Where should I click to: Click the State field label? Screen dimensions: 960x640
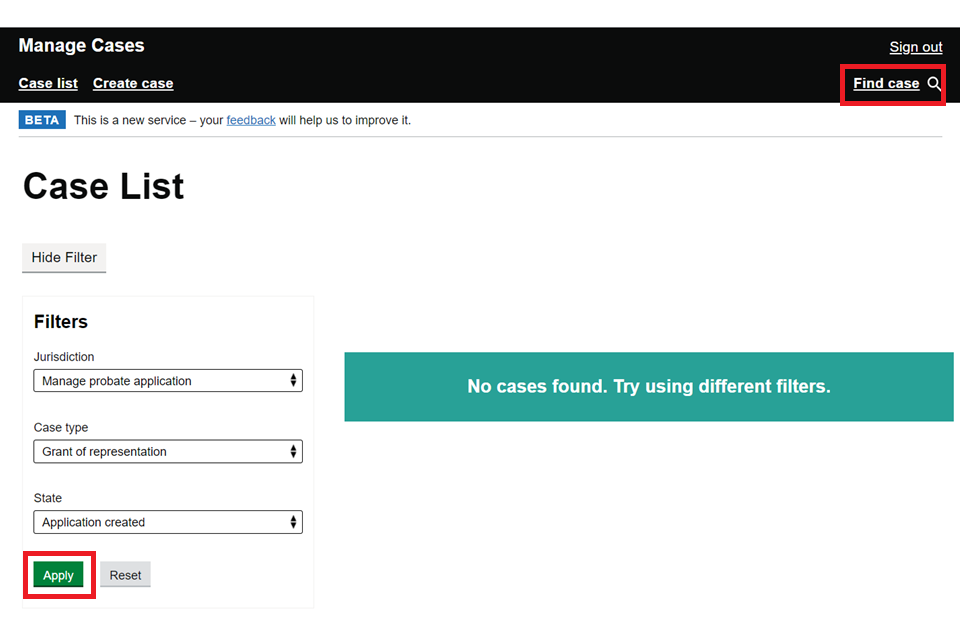(48, 498)
